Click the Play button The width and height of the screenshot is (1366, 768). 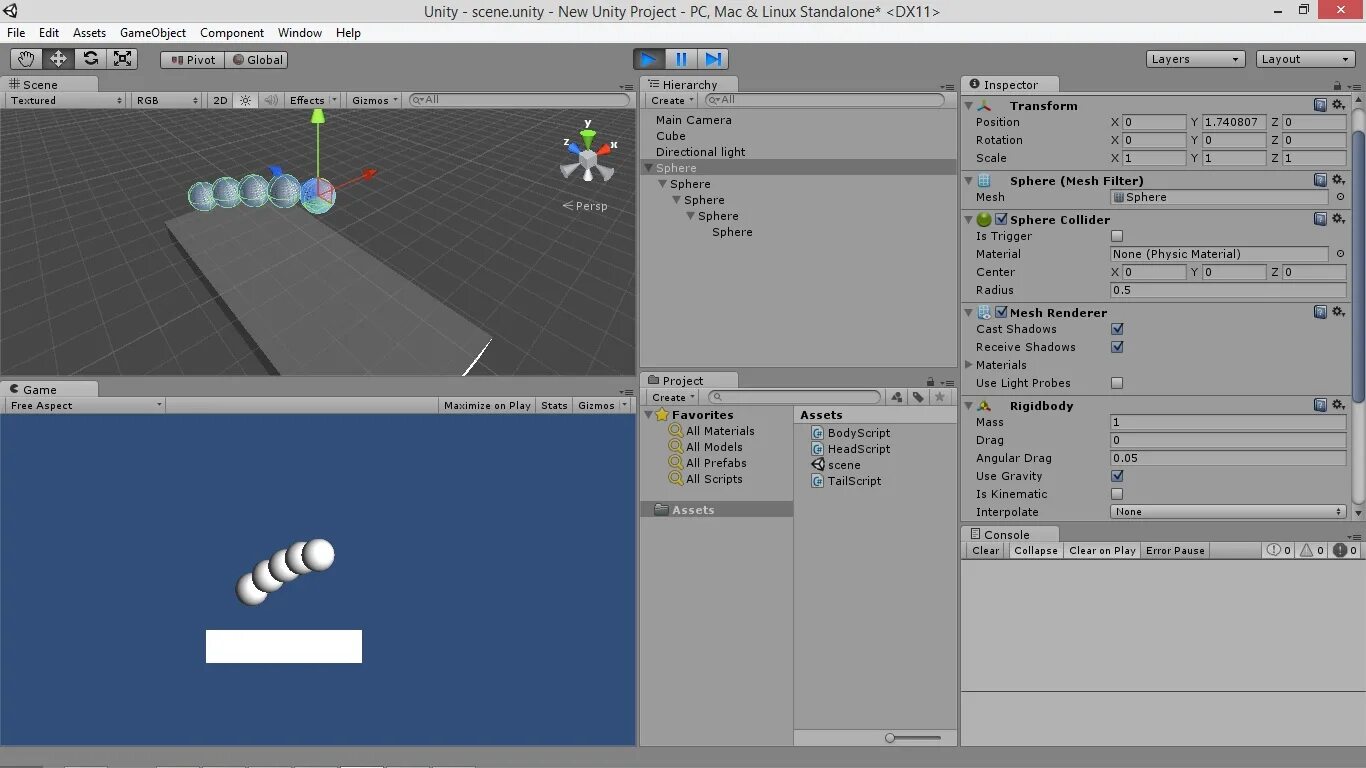[x=649, y=59]
